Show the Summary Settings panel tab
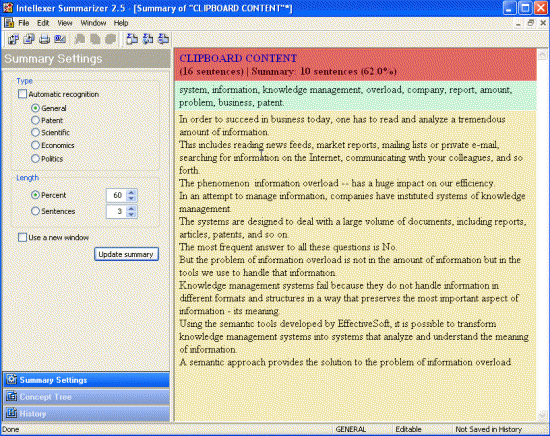550x436 pixels. (x=86, y=380)
